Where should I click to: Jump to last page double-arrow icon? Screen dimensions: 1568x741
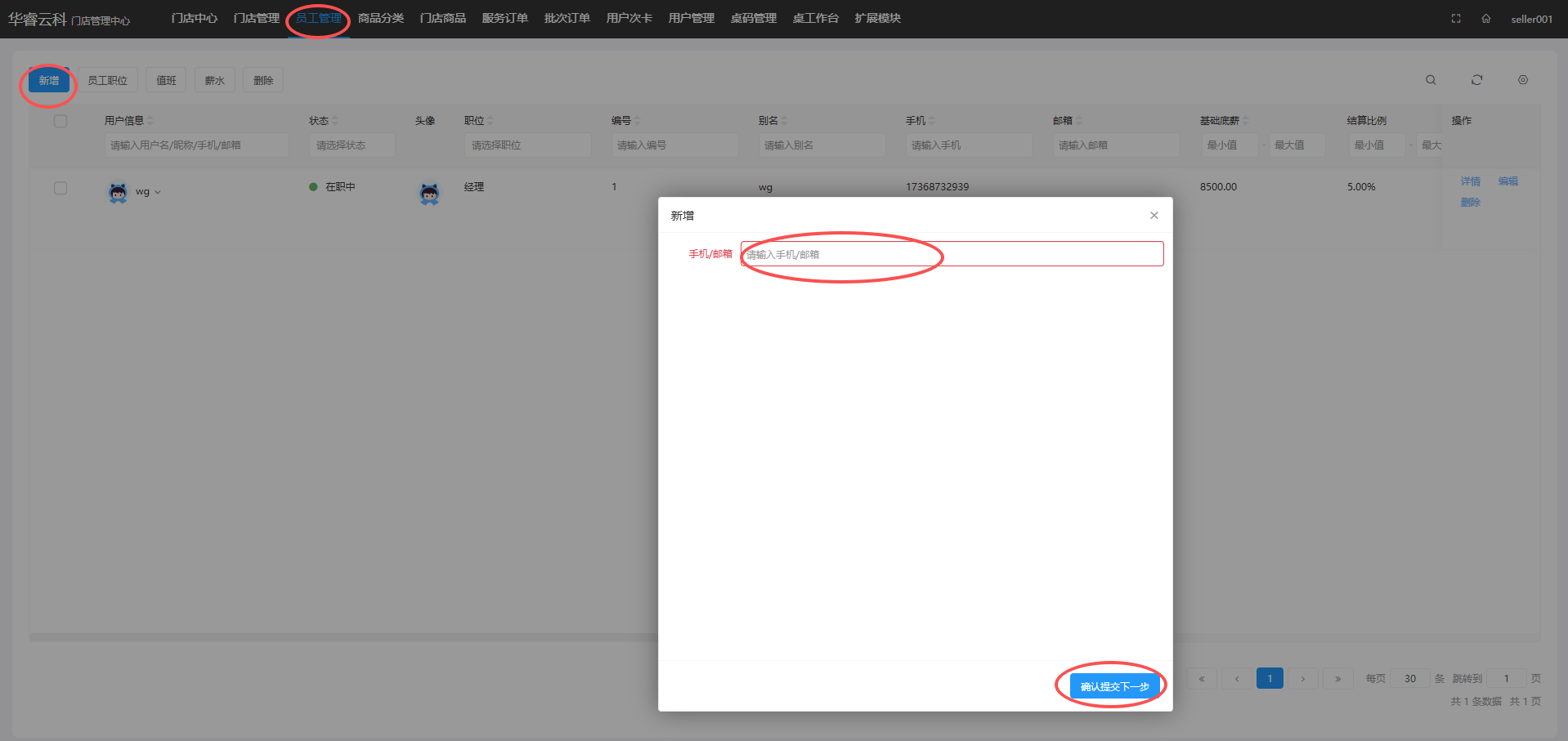pyautogui.click(x=1337, y=679)
